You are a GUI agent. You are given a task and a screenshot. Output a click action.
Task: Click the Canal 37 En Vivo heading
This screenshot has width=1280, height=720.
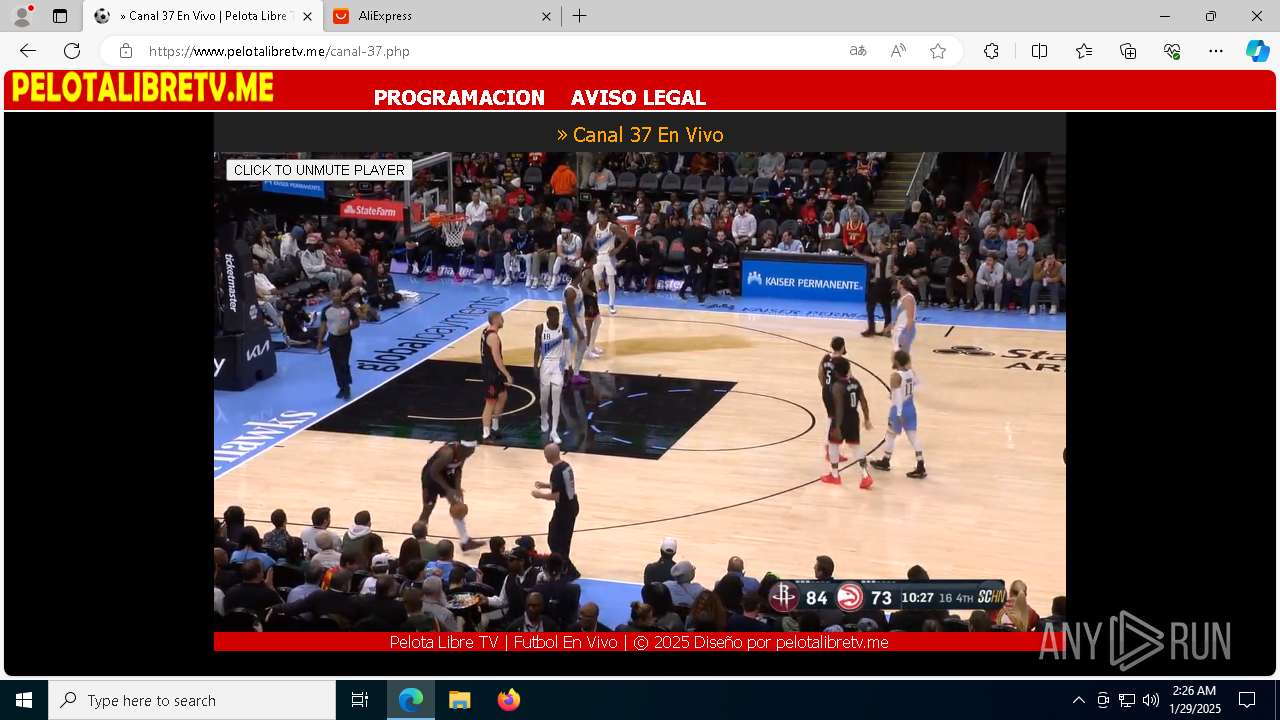[x=640, y=134]
